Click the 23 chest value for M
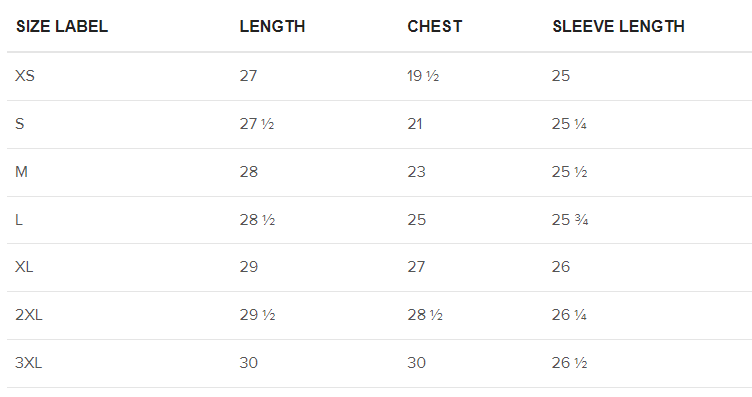The image size is (752, 397). coord(416,172)
